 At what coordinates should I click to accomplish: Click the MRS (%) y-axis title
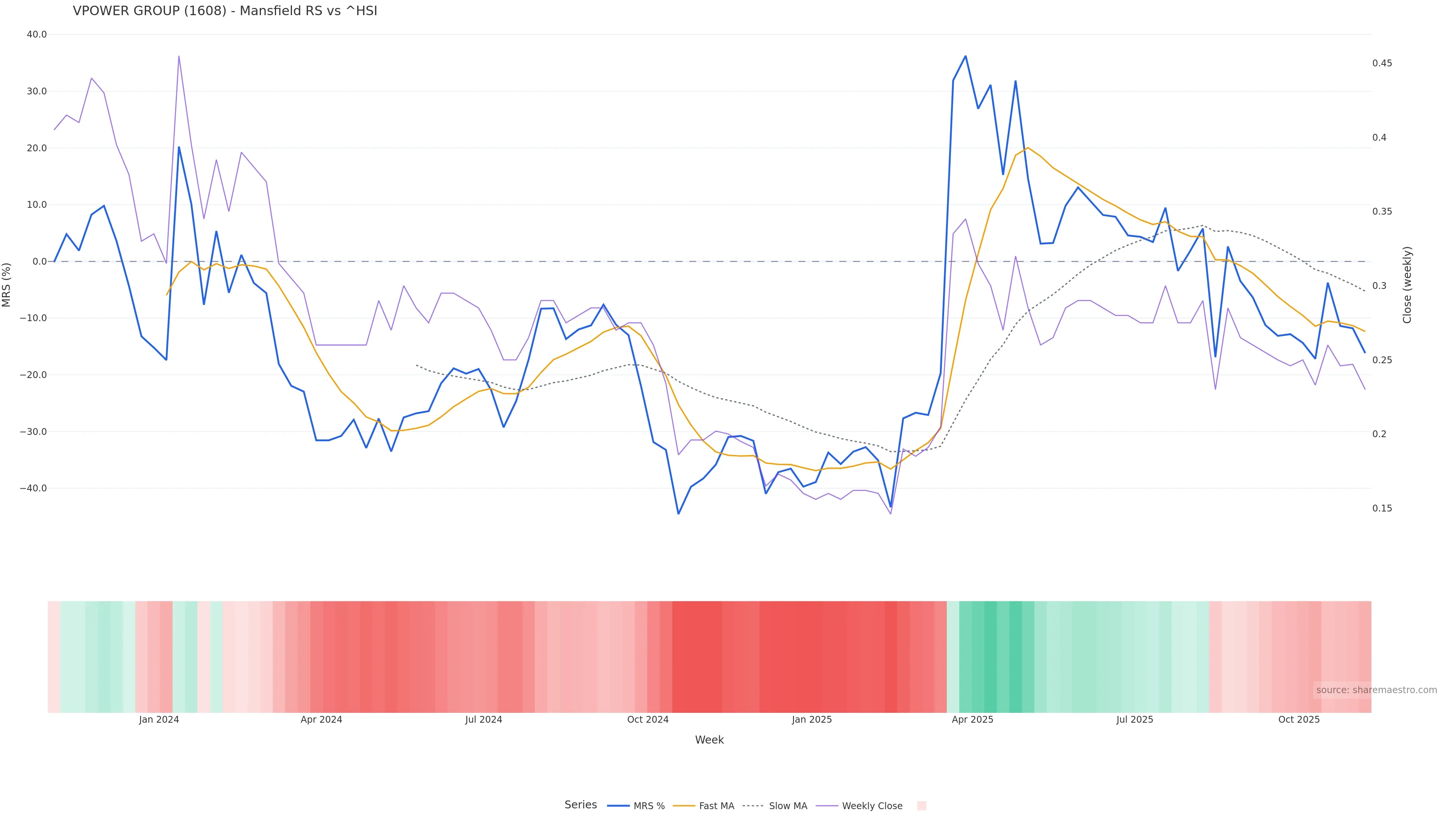pyautogui.click(x=7, y=285)
